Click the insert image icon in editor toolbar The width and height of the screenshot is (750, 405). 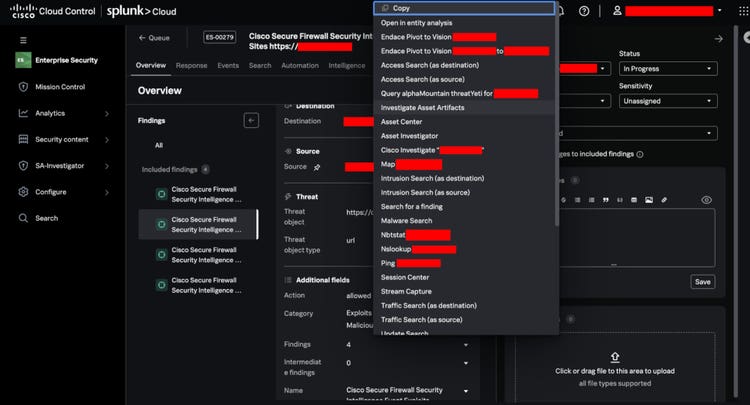[x=649, y=200]
